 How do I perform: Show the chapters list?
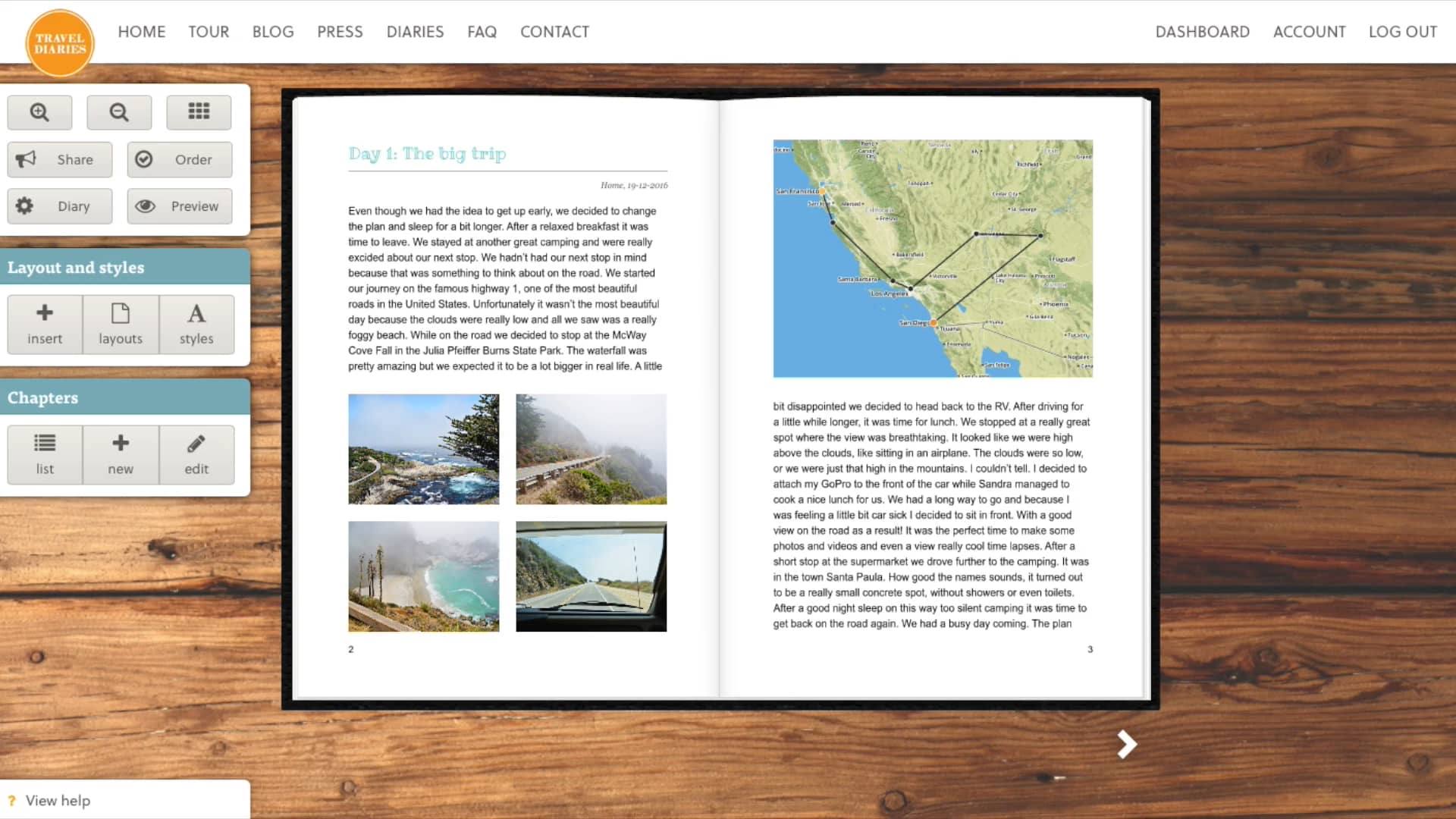tap(44, 454)
